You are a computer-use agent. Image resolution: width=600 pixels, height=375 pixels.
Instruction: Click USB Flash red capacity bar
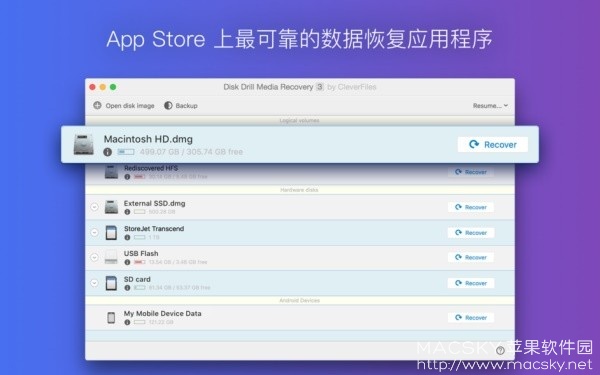point(140,262)
